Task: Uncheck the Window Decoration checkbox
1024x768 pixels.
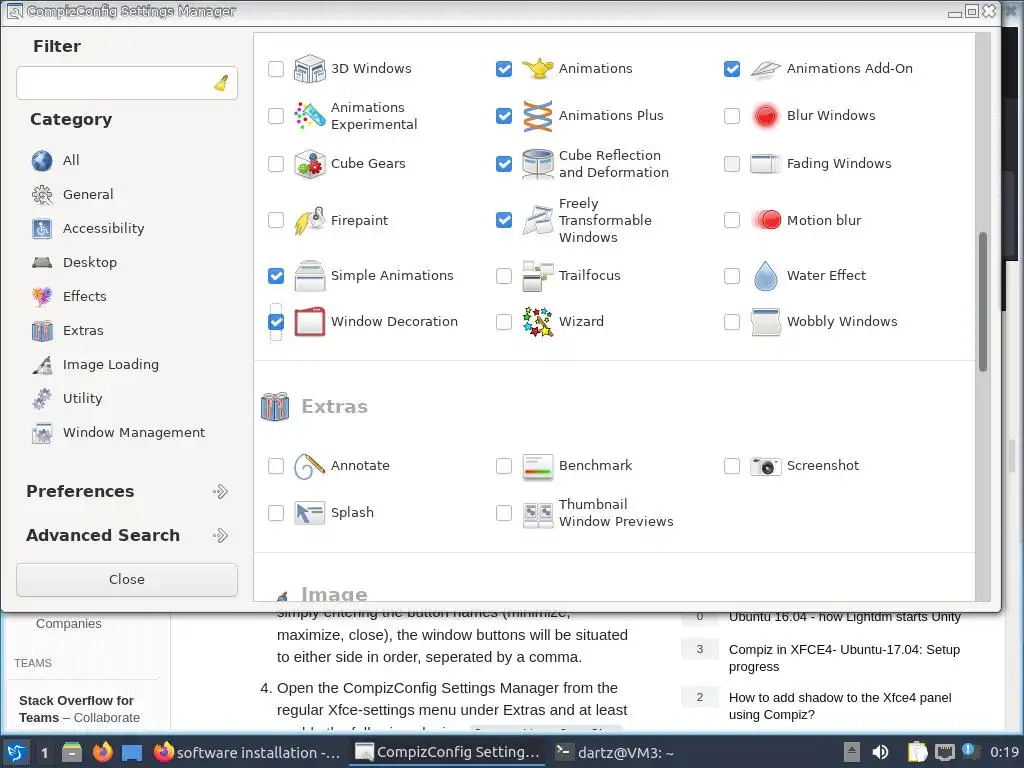Action: point(276,322)
